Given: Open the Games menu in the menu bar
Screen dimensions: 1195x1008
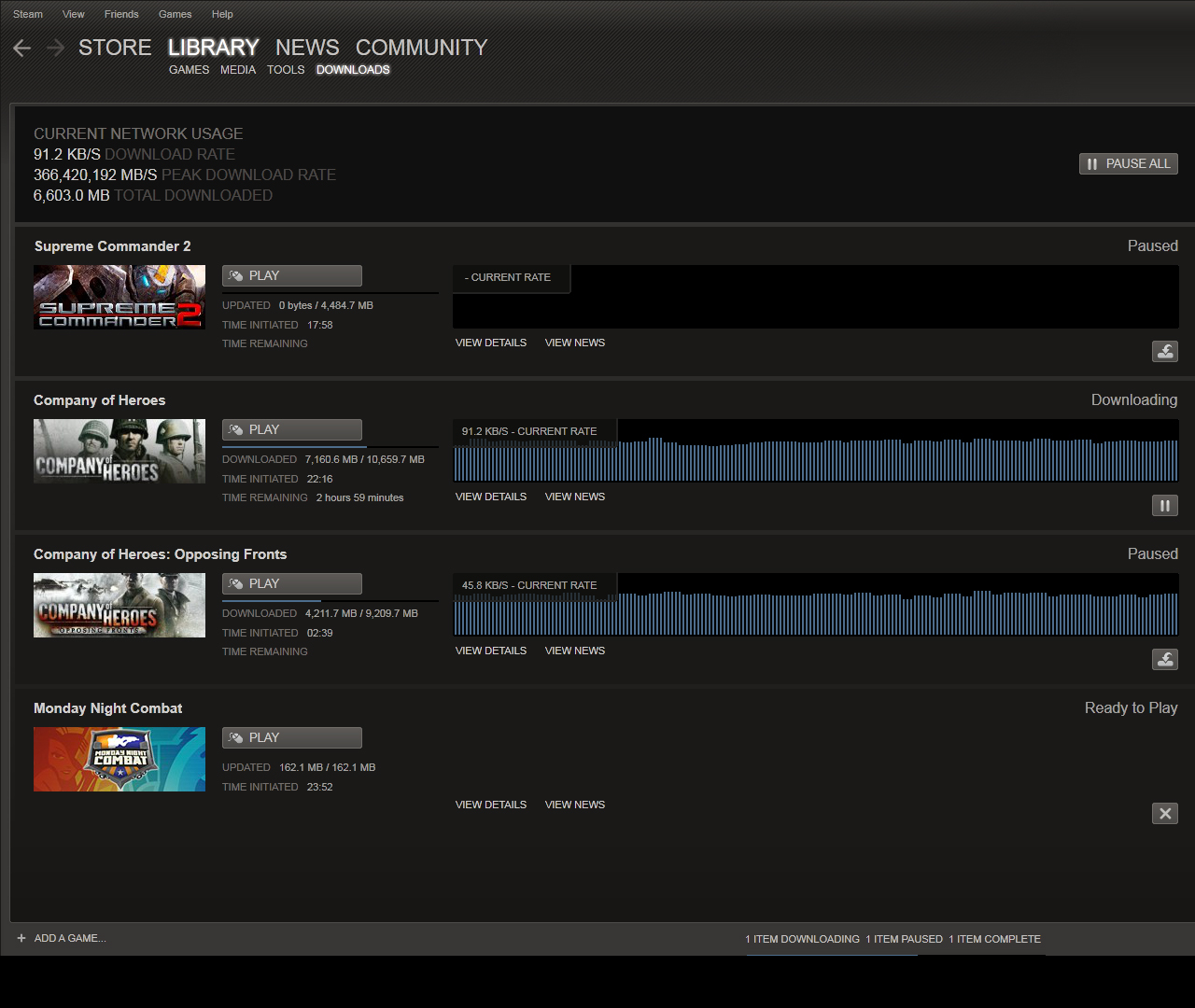Looking at the screenshot, I should click(x=175, y=14).
